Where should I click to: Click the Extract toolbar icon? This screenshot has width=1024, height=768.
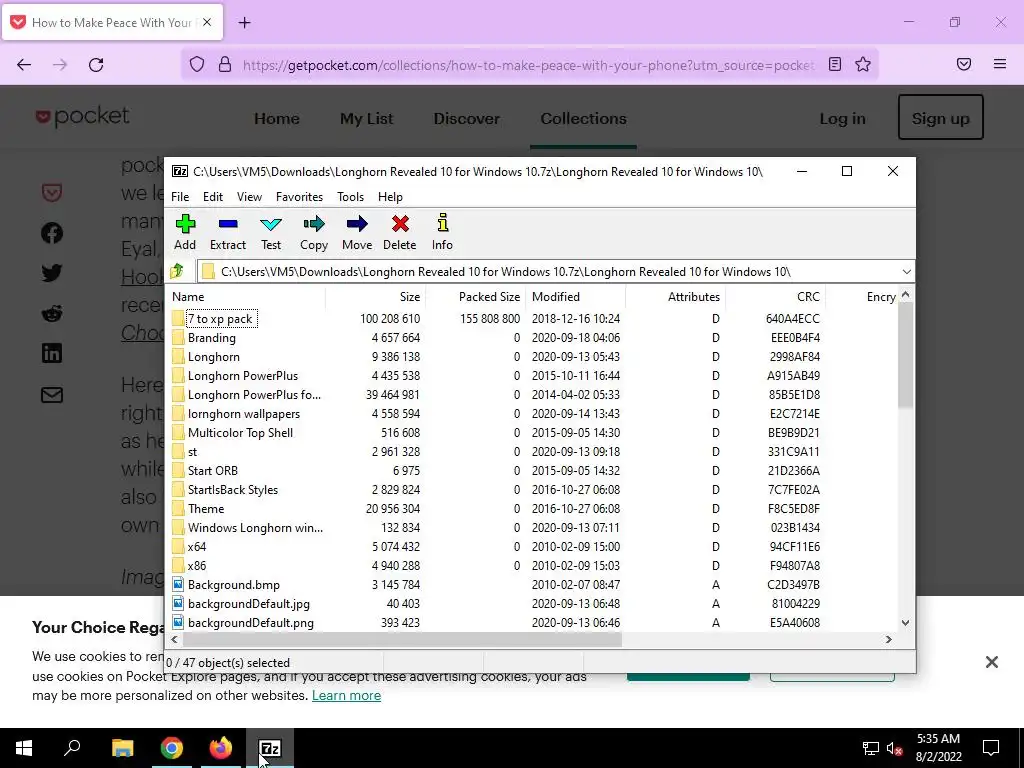pos(228,224)
